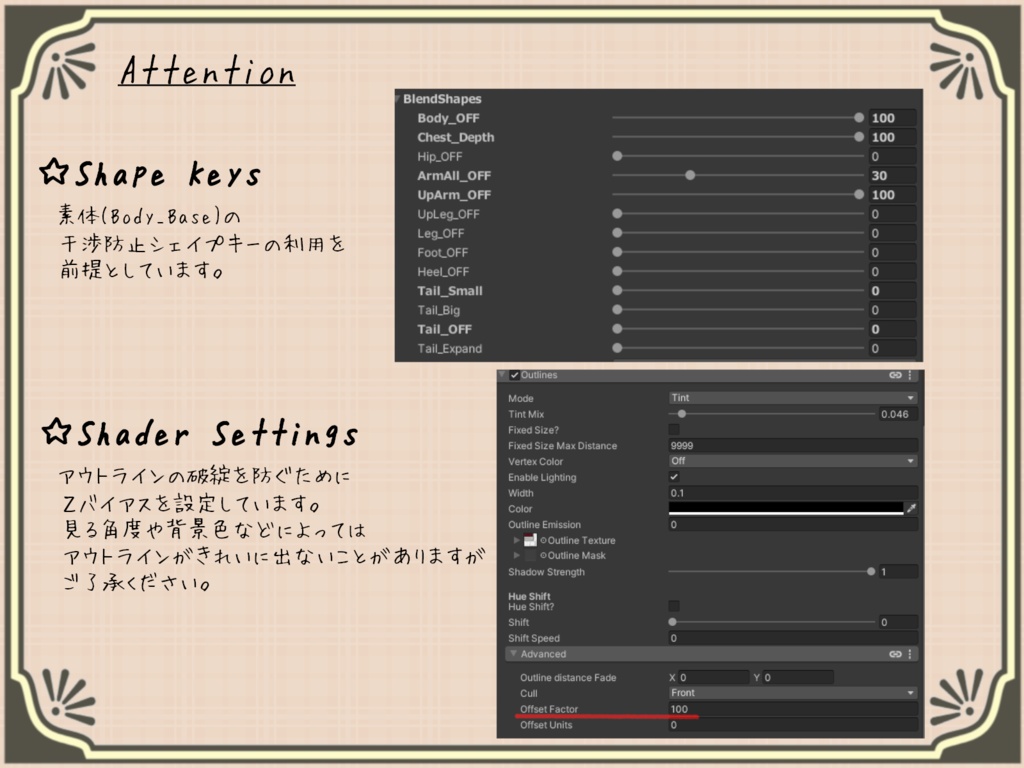The width and height of the screenshot is (1024, 768).
Task: Open the Cull dropdown set to Front
Action: (x=793, y=693)
